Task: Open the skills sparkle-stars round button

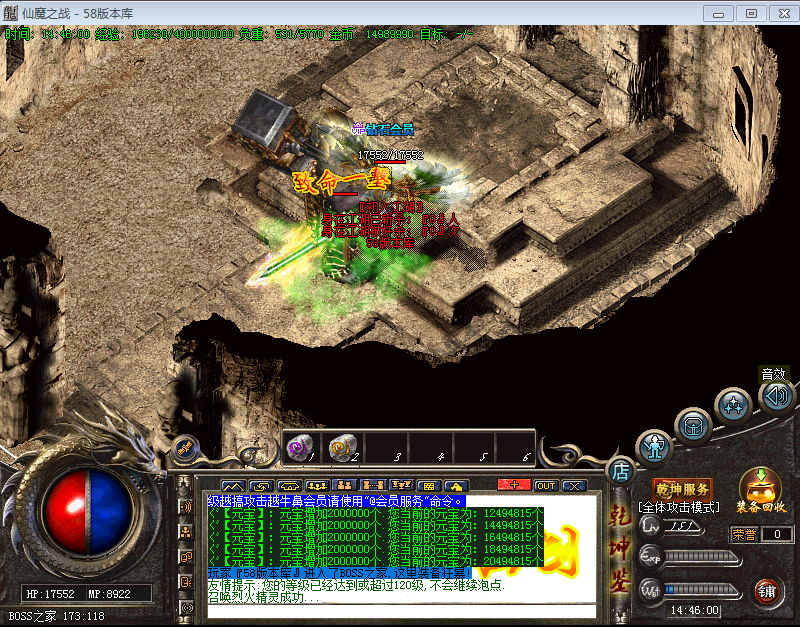Action: [x=733, y=406]
